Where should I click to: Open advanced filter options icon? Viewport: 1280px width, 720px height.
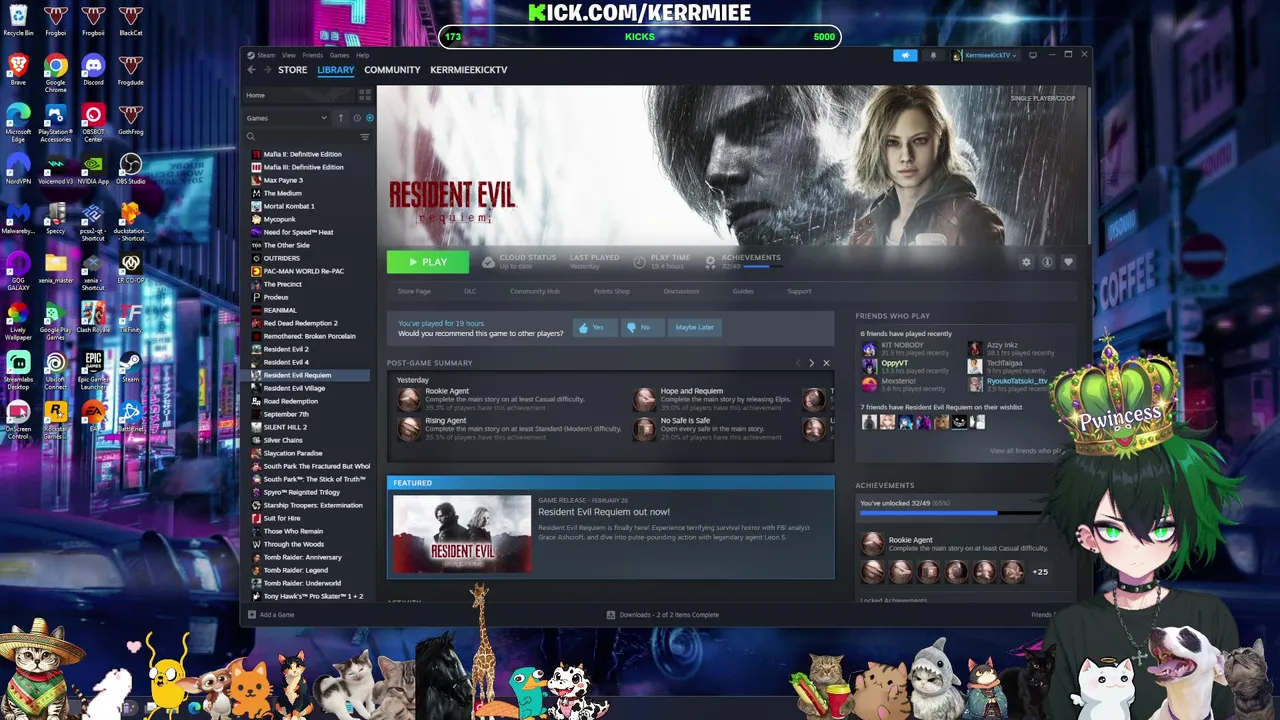[x=365, y=137]
